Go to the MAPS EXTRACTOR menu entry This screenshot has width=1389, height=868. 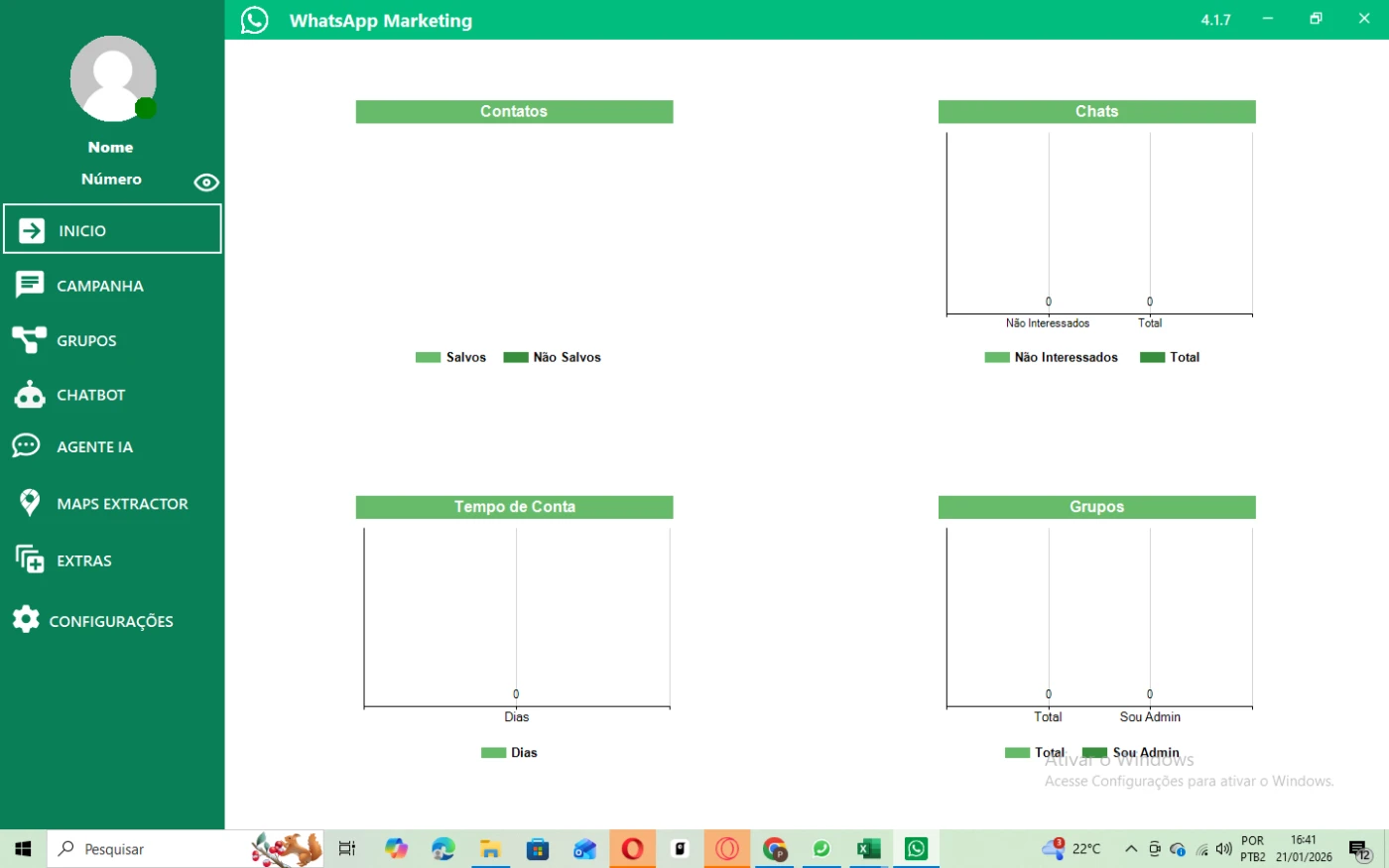(122, 504)
